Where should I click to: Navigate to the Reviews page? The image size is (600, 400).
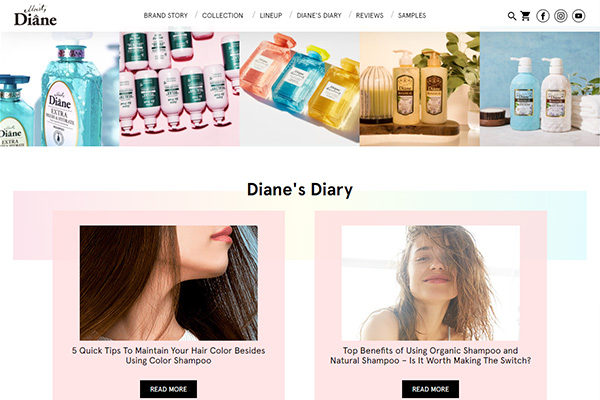pos(370,15)
